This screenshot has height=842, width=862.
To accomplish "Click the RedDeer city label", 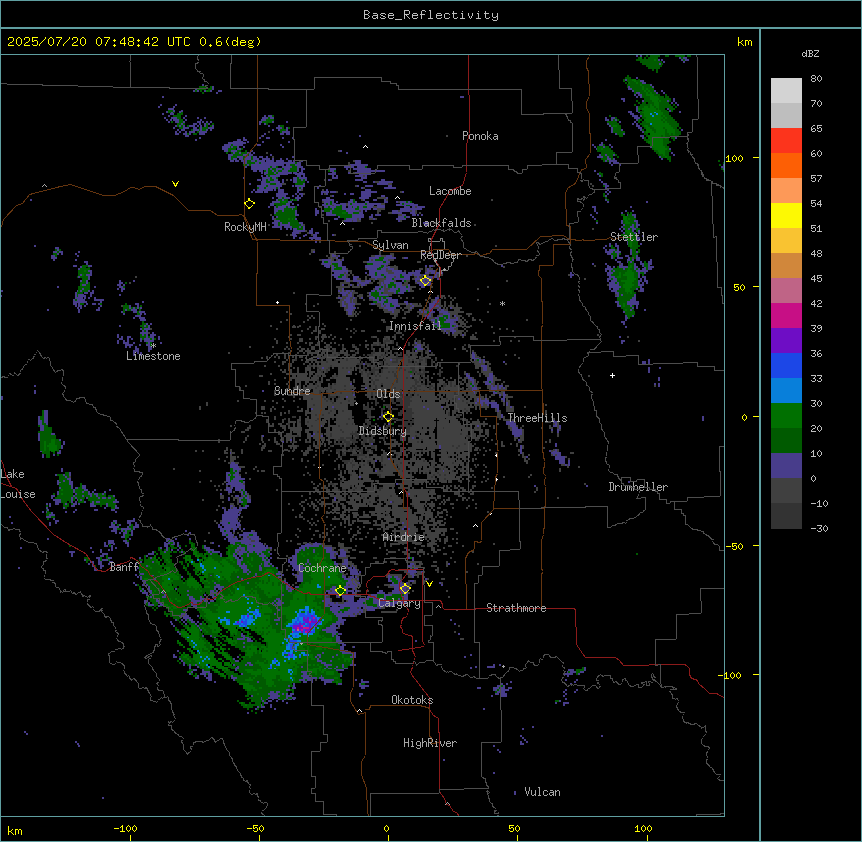I will (x=440, y=256).
